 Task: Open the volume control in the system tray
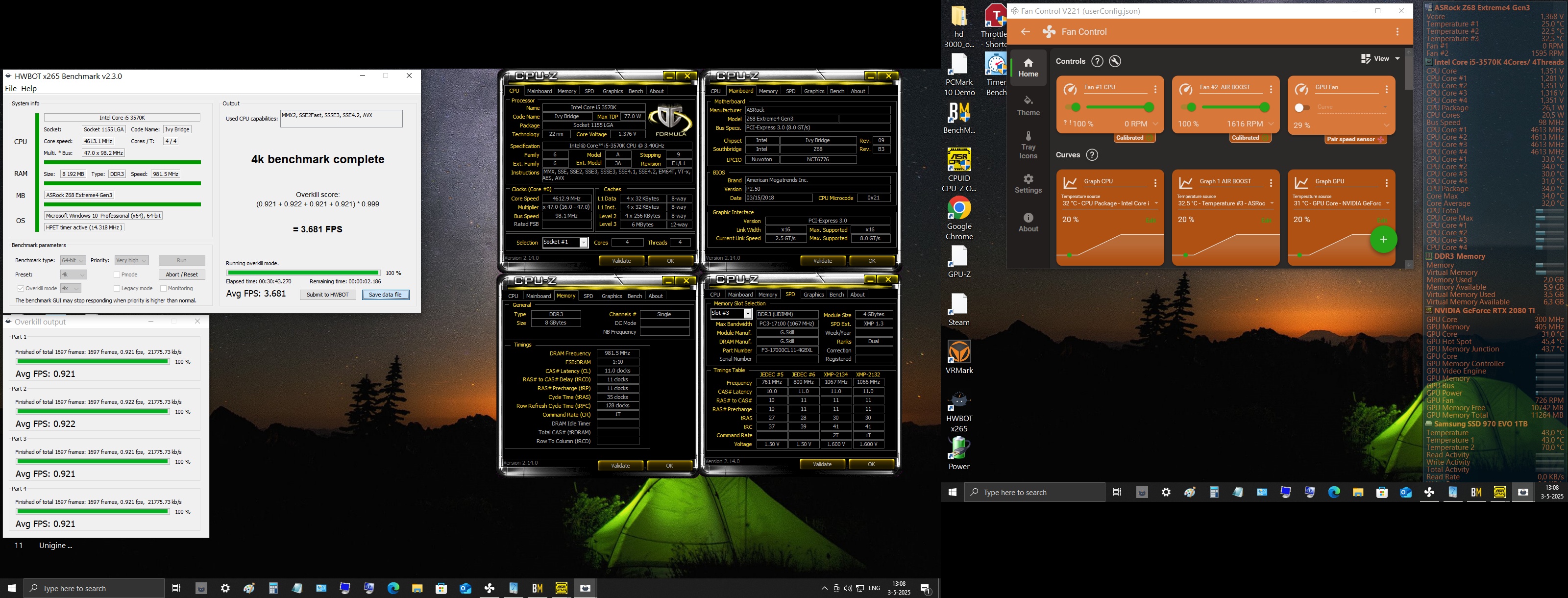[x=848, y=588]
